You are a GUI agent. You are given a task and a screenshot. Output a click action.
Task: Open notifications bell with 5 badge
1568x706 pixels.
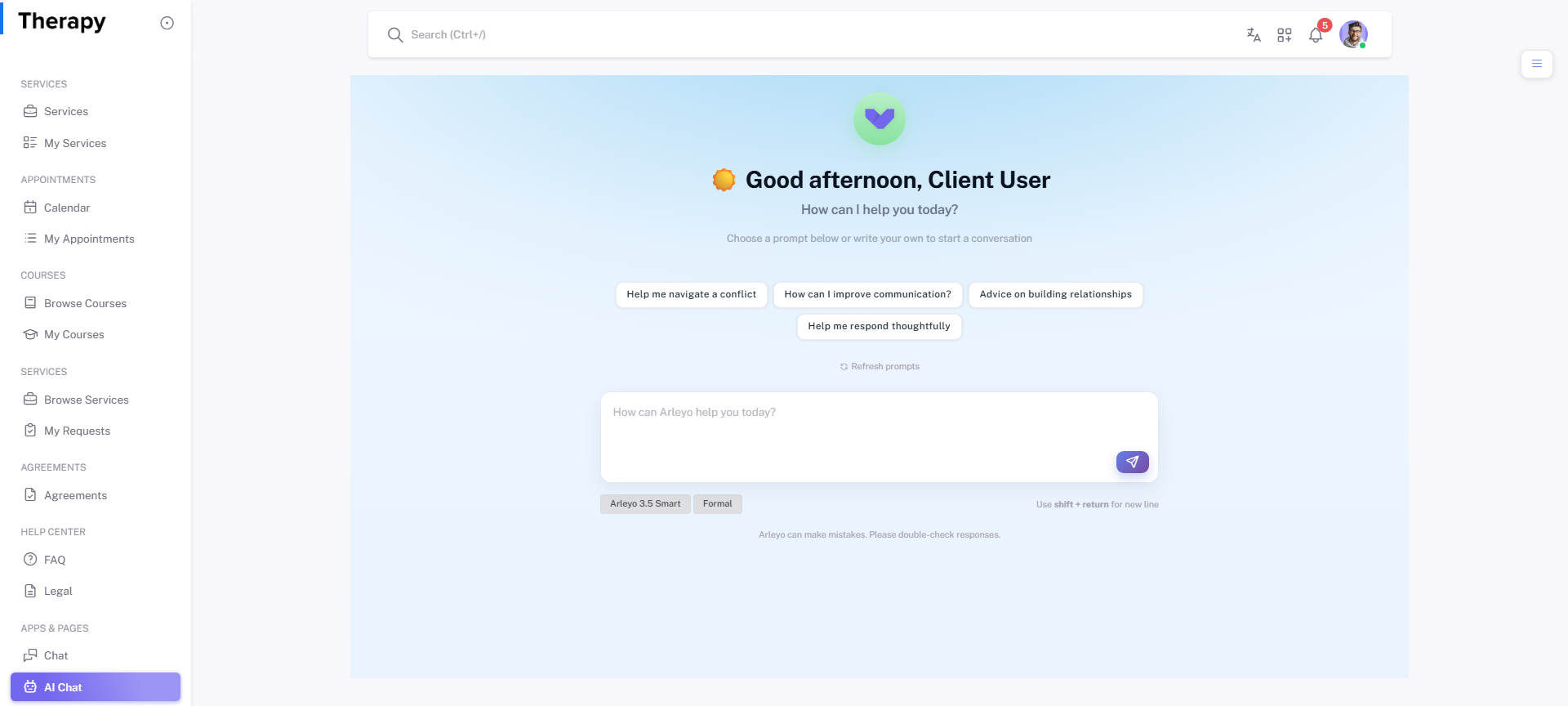click(1316, 34)
